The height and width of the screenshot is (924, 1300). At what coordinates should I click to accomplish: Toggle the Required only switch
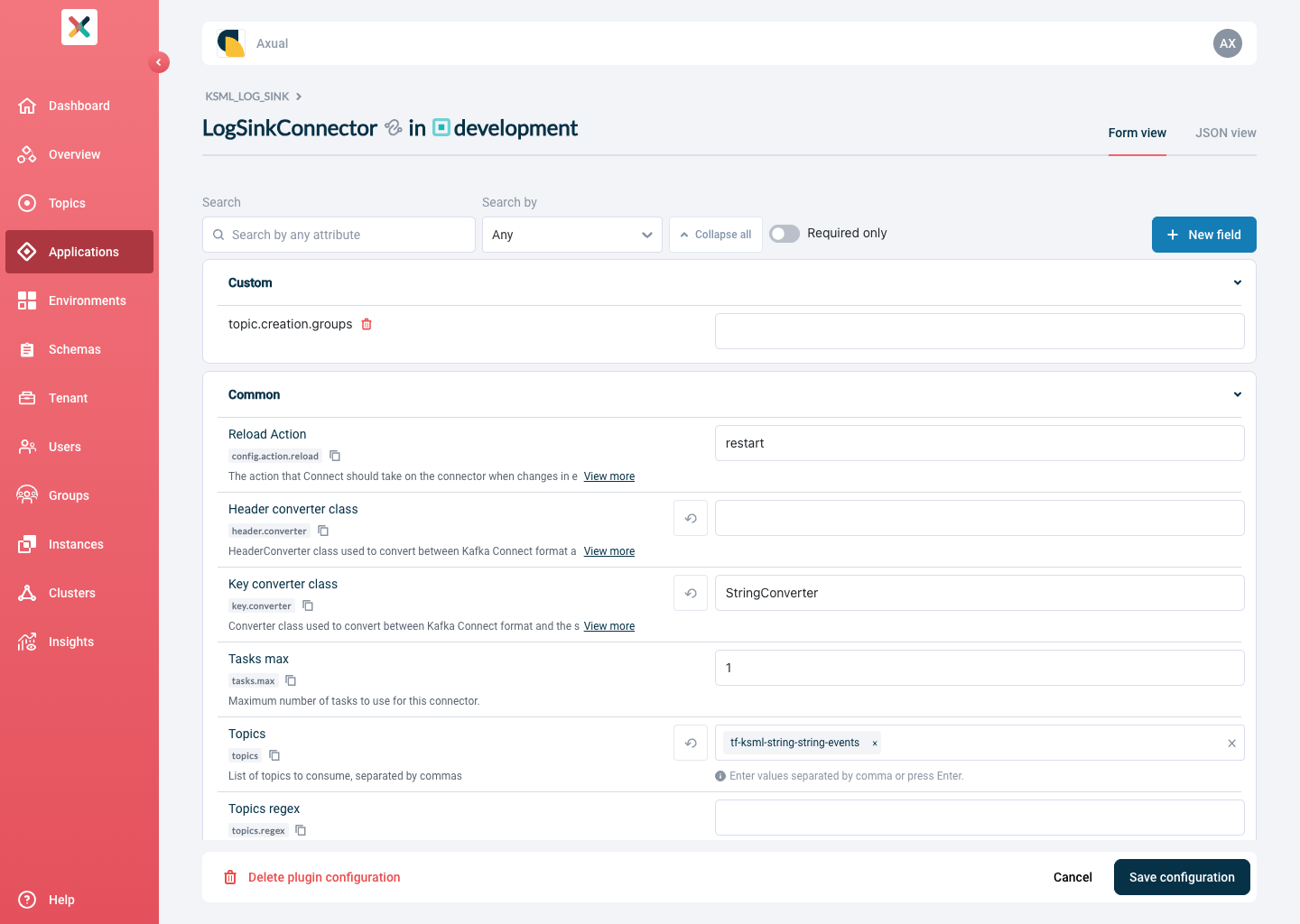(x=785, y=234)
